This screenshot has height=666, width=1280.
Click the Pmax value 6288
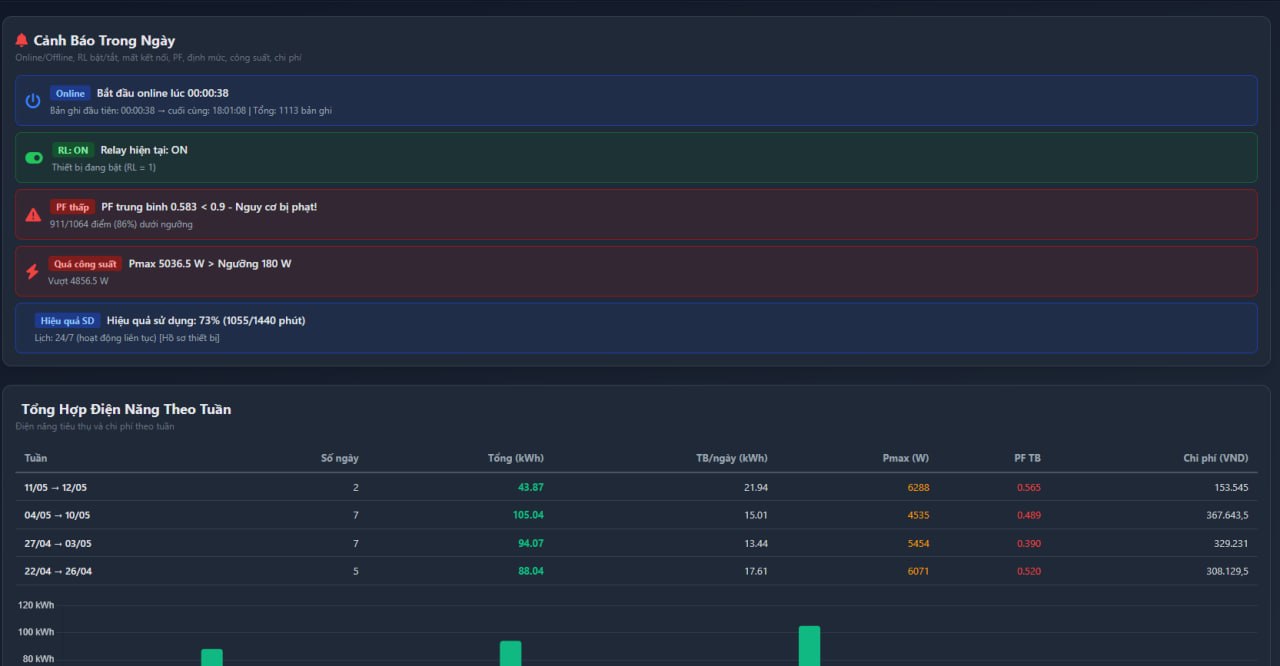click(x=918, y=487)
